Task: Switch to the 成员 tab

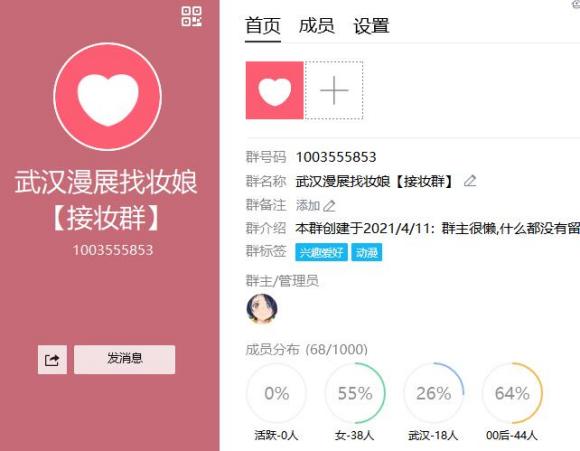Action: click(317, 26)
